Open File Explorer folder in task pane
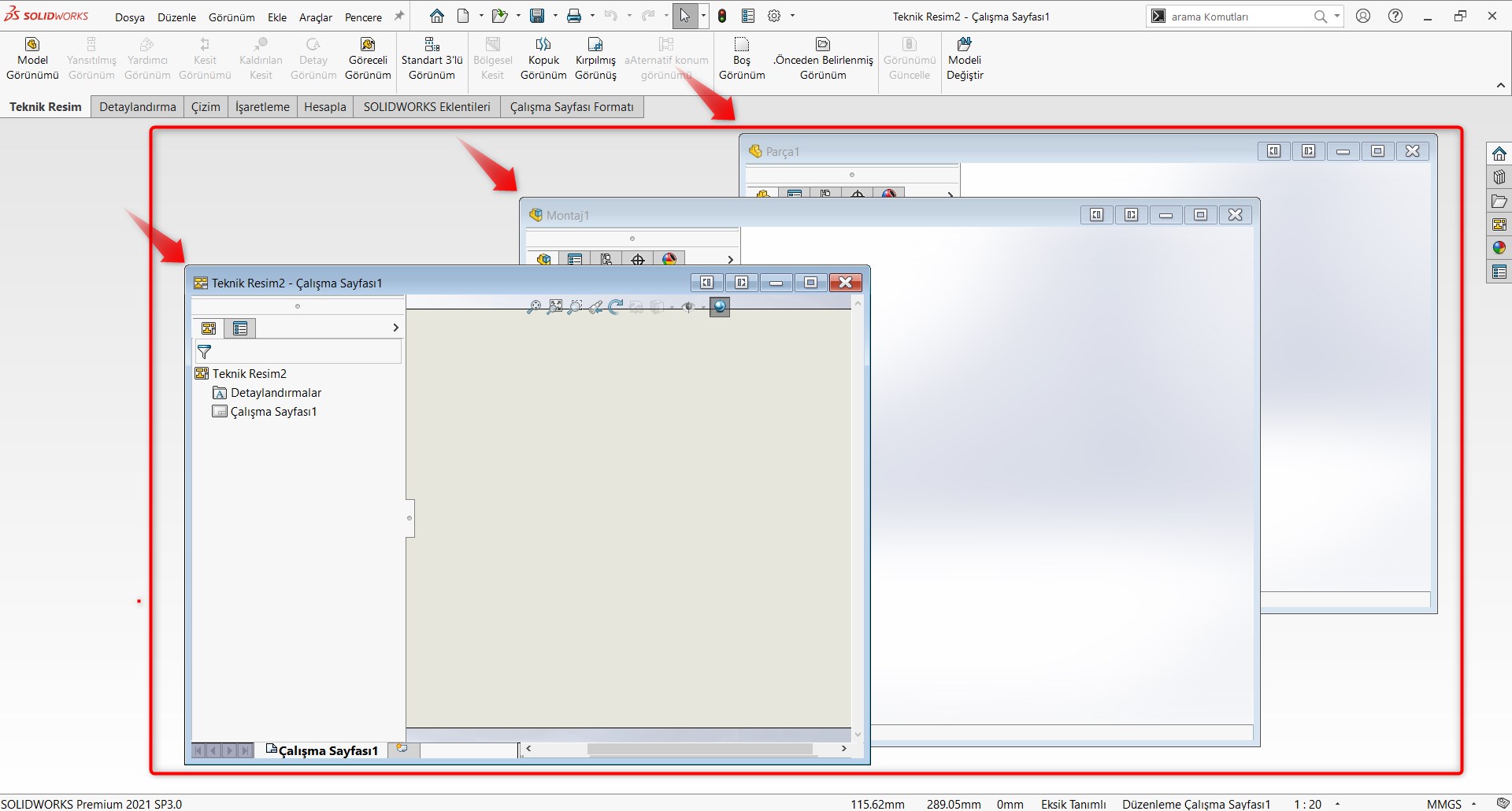 click(x=1499, y=201)
